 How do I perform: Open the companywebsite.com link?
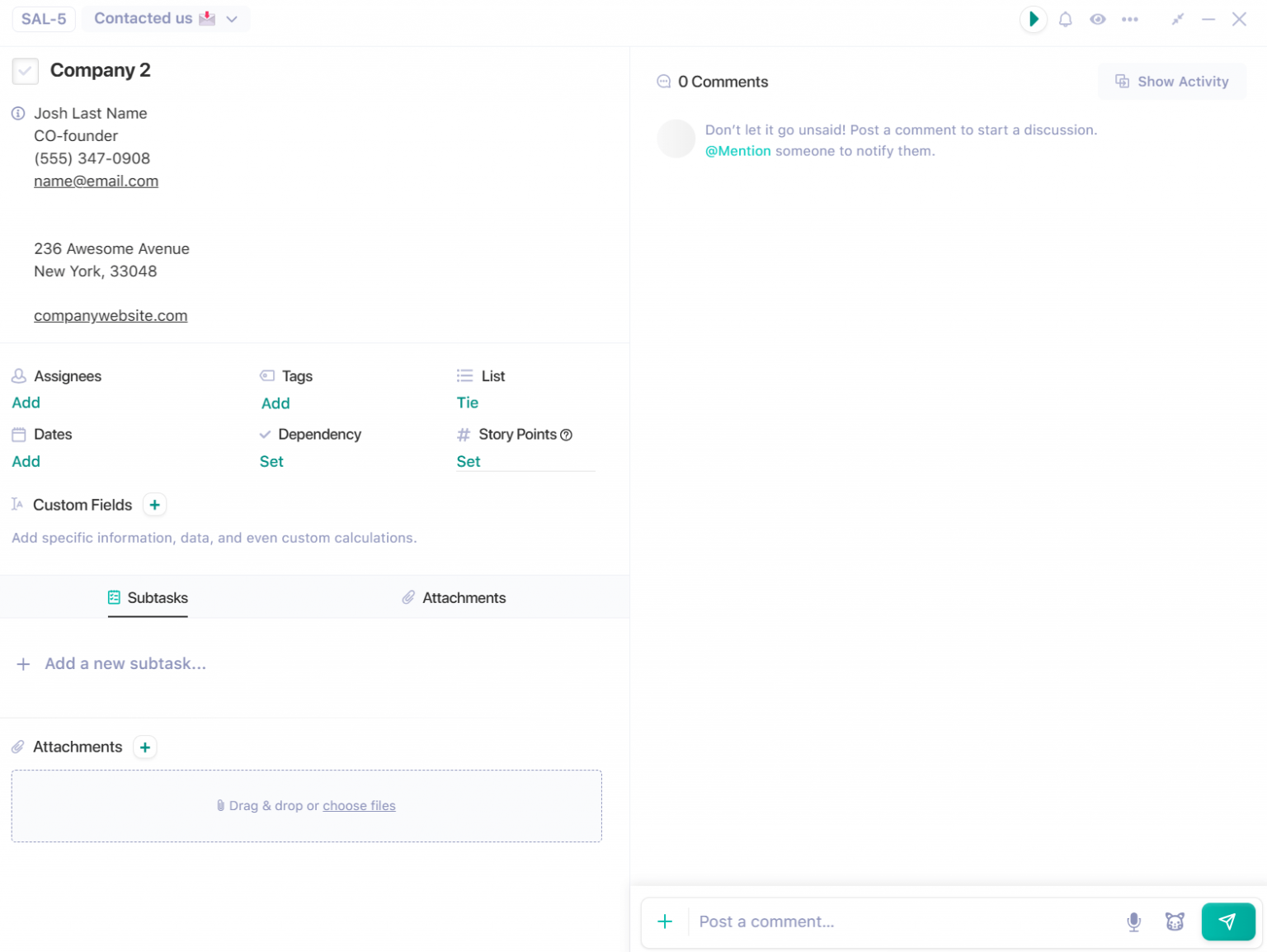coord(111,315)
